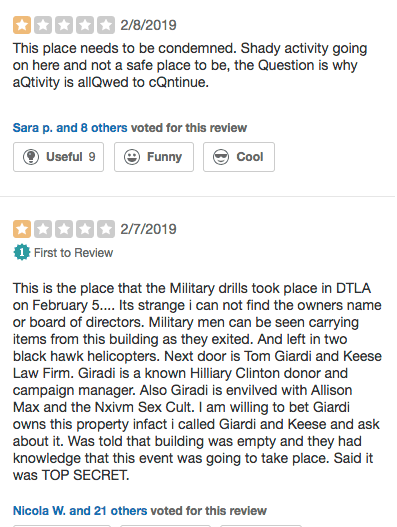The image size is (397, 527).
Task: Click the Military drills review paragraph
Action: (197, 382)
